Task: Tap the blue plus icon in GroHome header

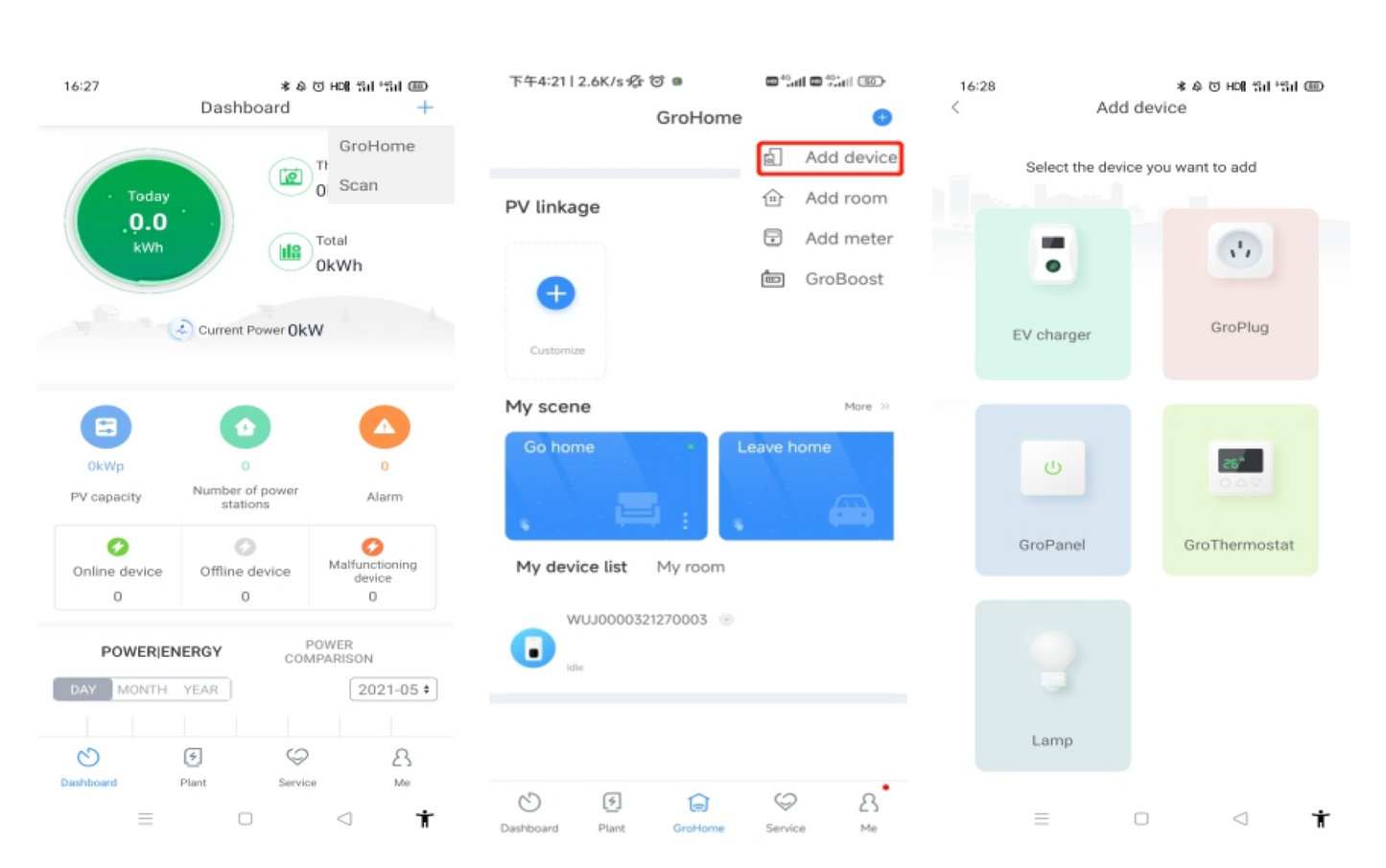Action: point(882,117)
